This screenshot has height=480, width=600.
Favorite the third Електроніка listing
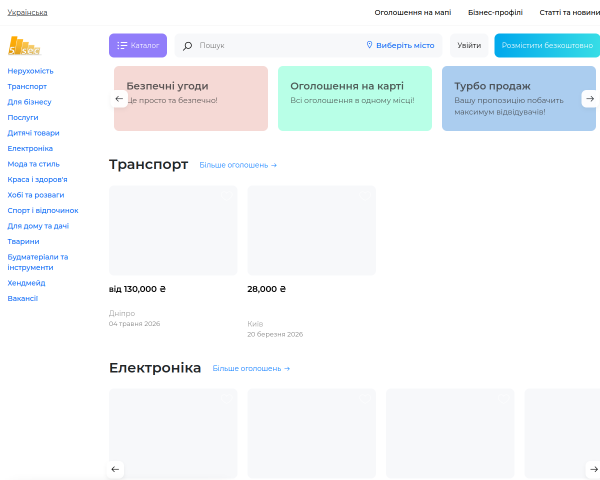pos(503,399)
